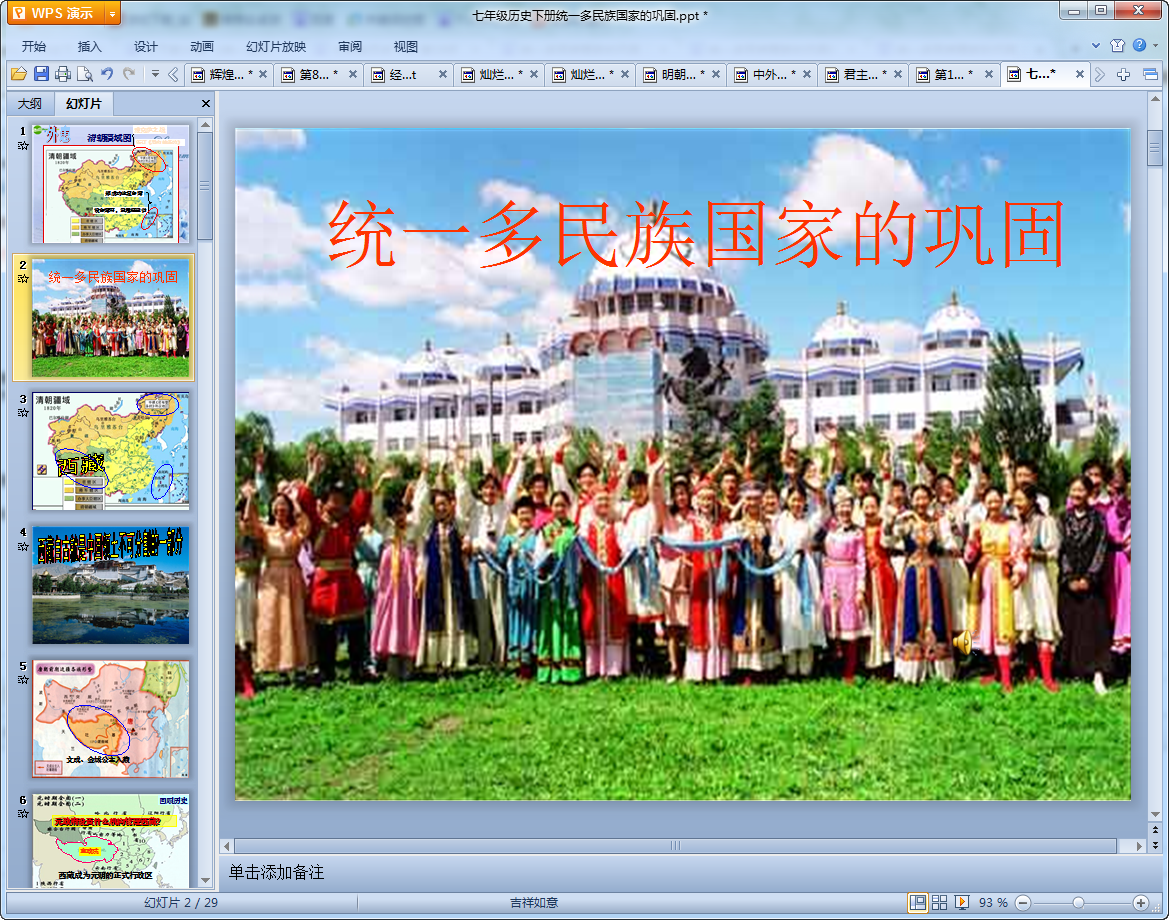Viewport: 1169px width, 920px height.
Task: Click the zoom slider handle
Action: (x=1078, y=903)
